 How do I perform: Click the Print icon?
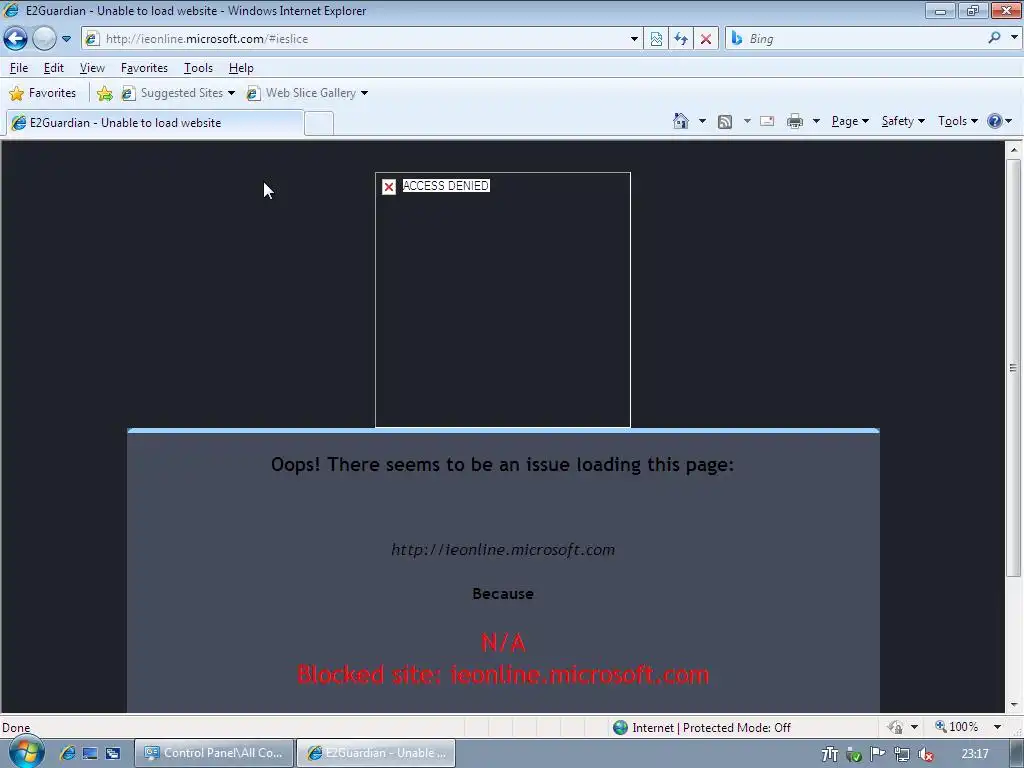(795, 121)
